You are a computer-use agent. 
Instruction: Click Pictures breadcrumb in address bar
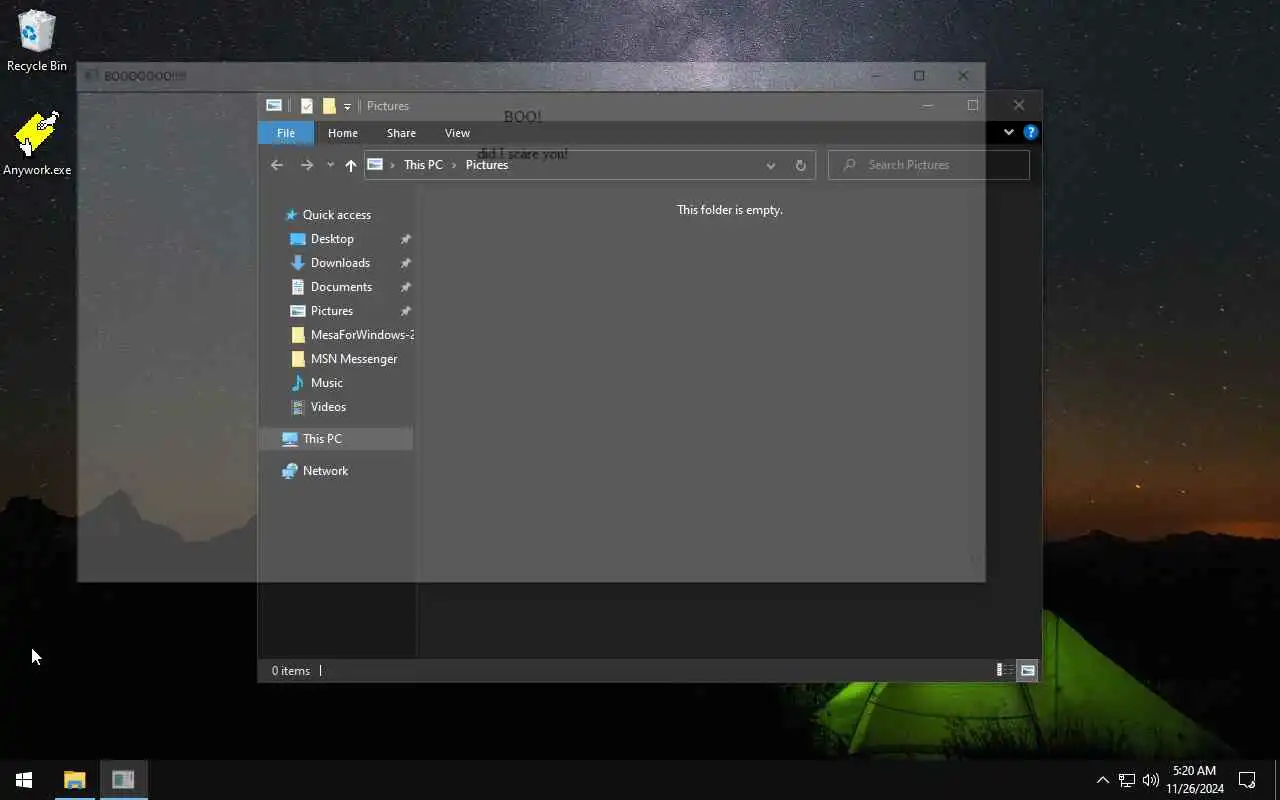487,165
